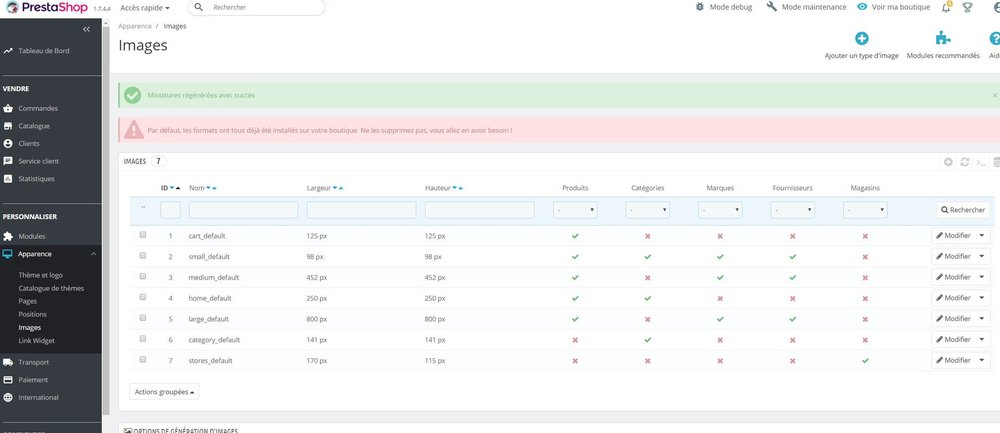Sort the ID column descending
Viewport: 1000px width, 433px height.
172,188
